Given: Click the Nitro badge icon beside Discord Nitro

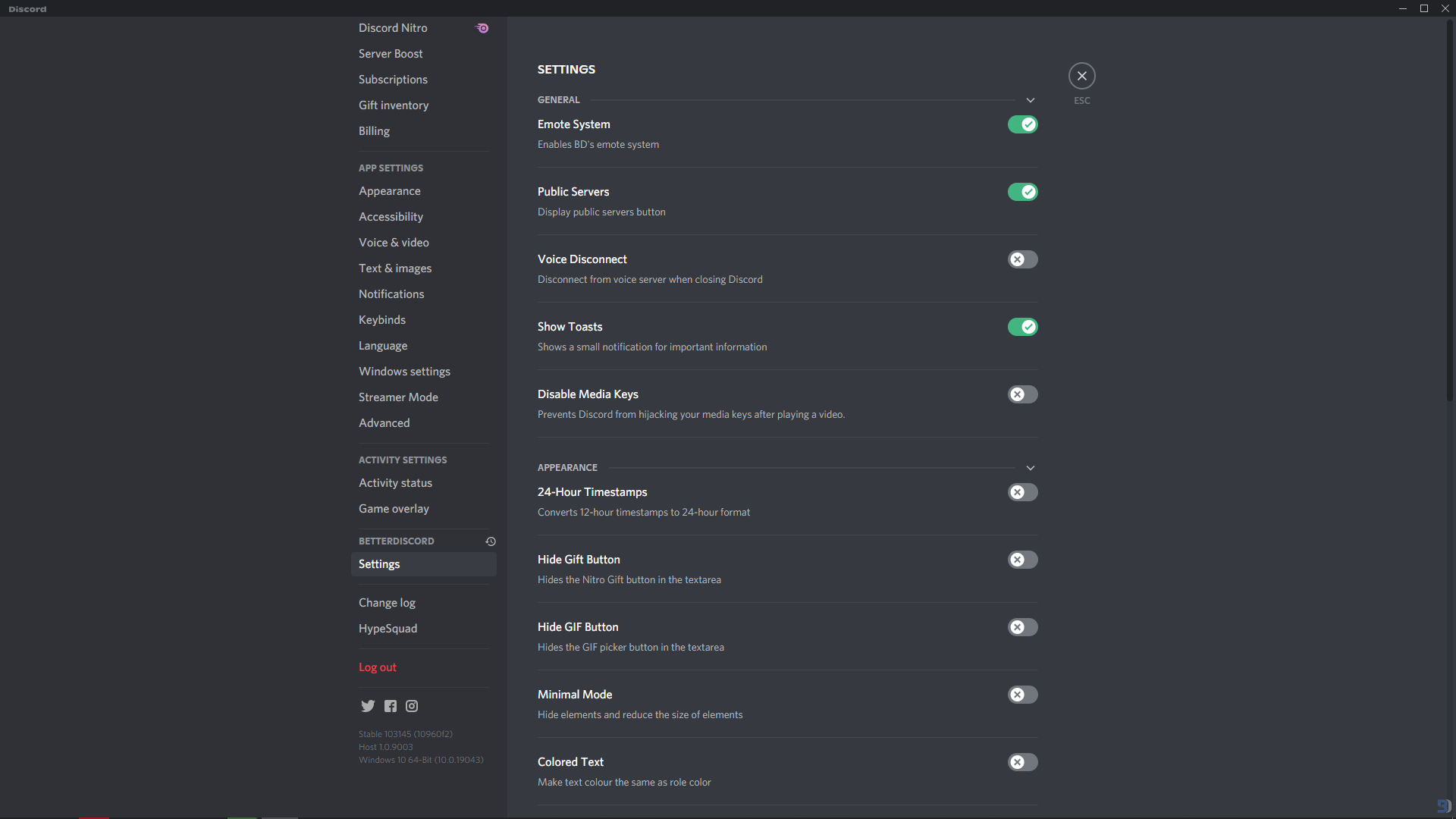Looking at the screenshot, I should click(x=482, y=28).
